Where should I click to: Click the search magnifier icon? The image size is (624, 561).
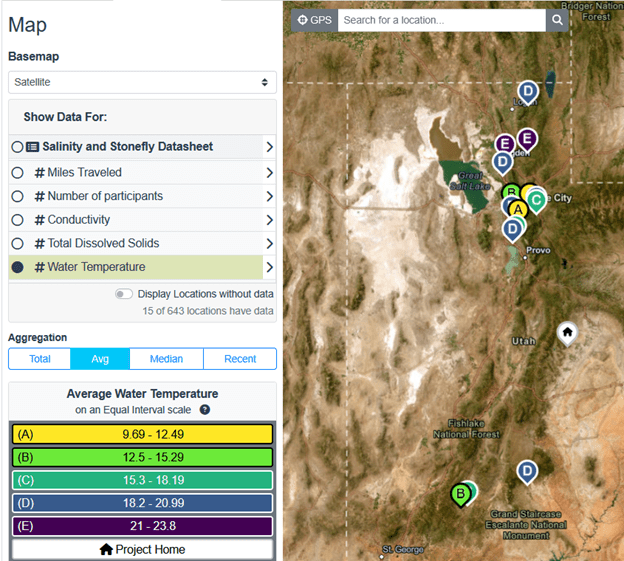[557, 20]
